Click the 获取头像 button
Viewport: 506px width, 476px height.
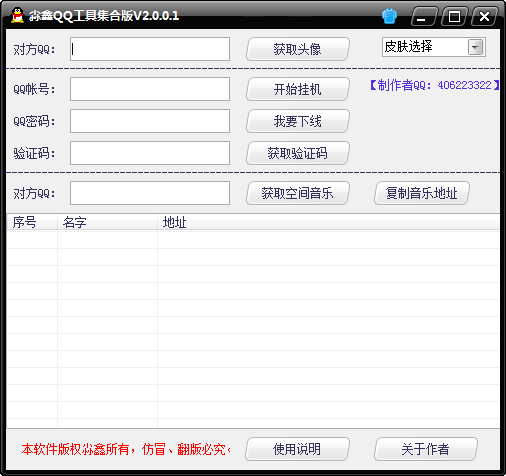298,49
